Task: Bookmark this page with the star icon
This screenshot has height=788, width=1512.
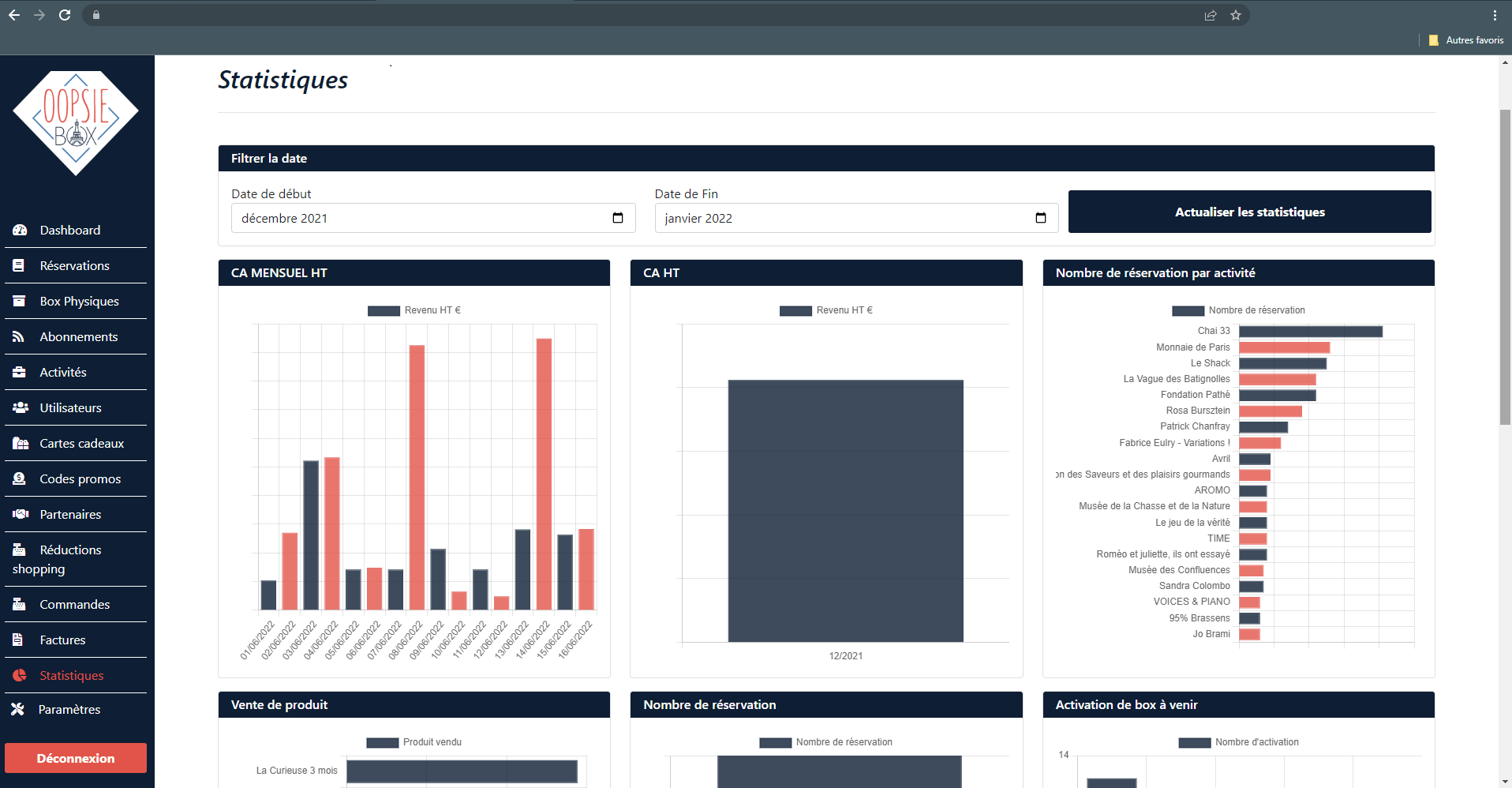Action: 1236,15
